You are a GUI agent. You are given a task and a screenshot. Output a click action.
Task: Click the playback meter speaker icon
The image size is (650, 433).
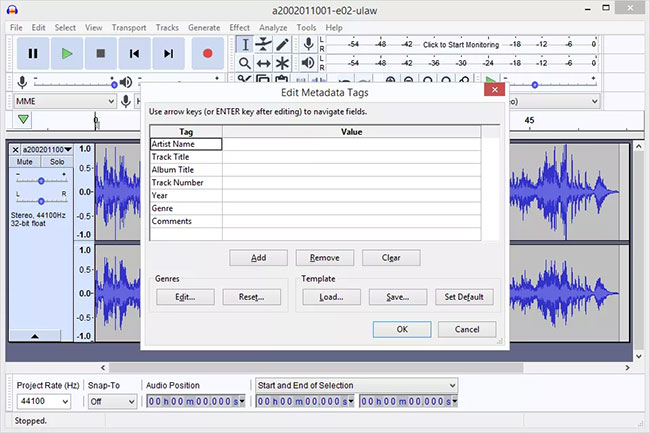coord(308,63)
